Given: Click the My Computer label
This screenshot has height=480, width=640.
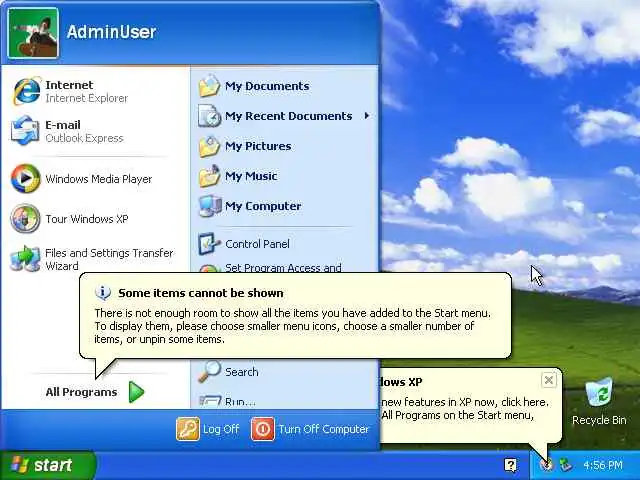Looking at the screenshot, I should click(x=263, y=206).
